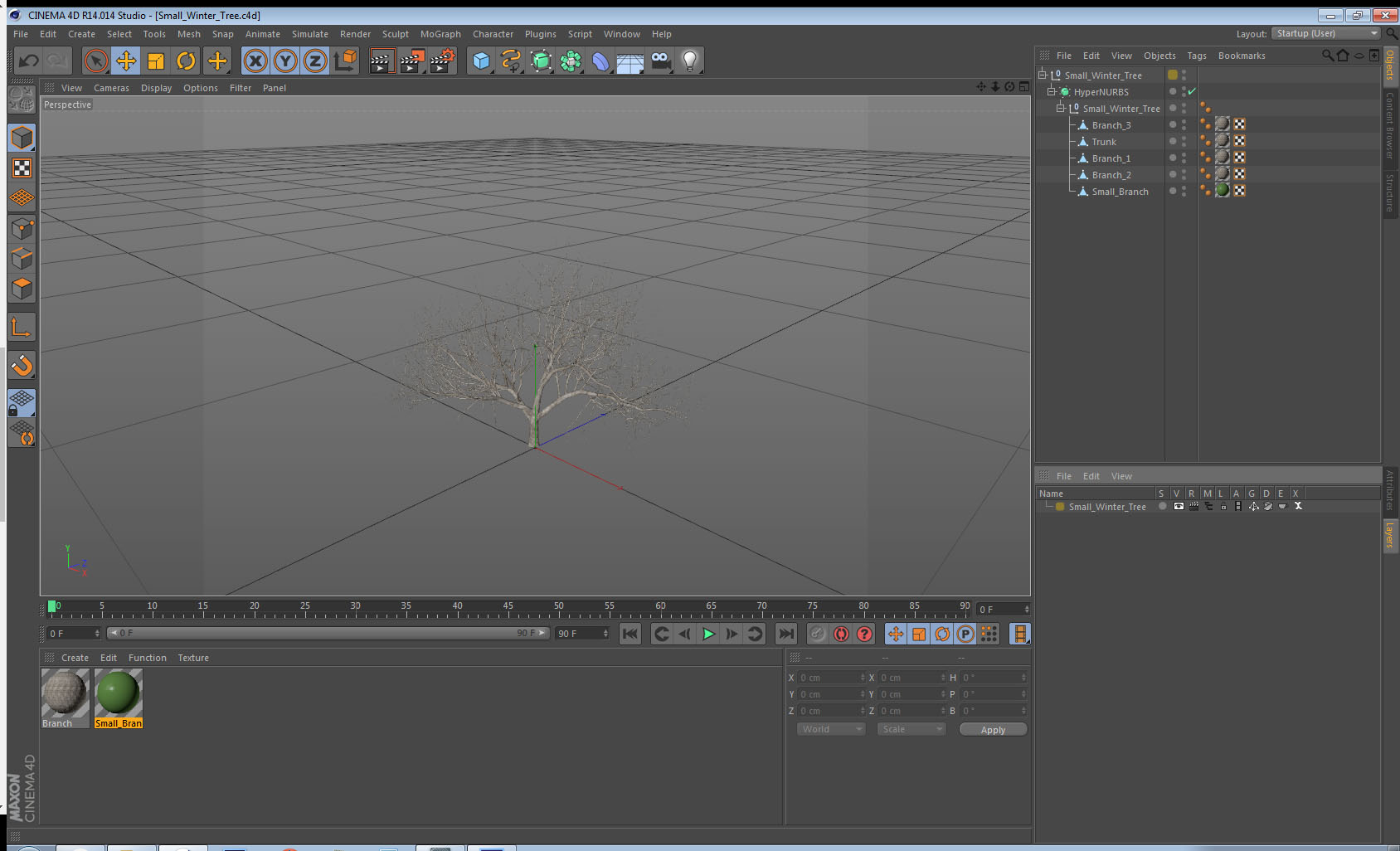Click frame 45 on the timeline
Viewport: 1400px width, 851px height.
[x=508, y=608]
